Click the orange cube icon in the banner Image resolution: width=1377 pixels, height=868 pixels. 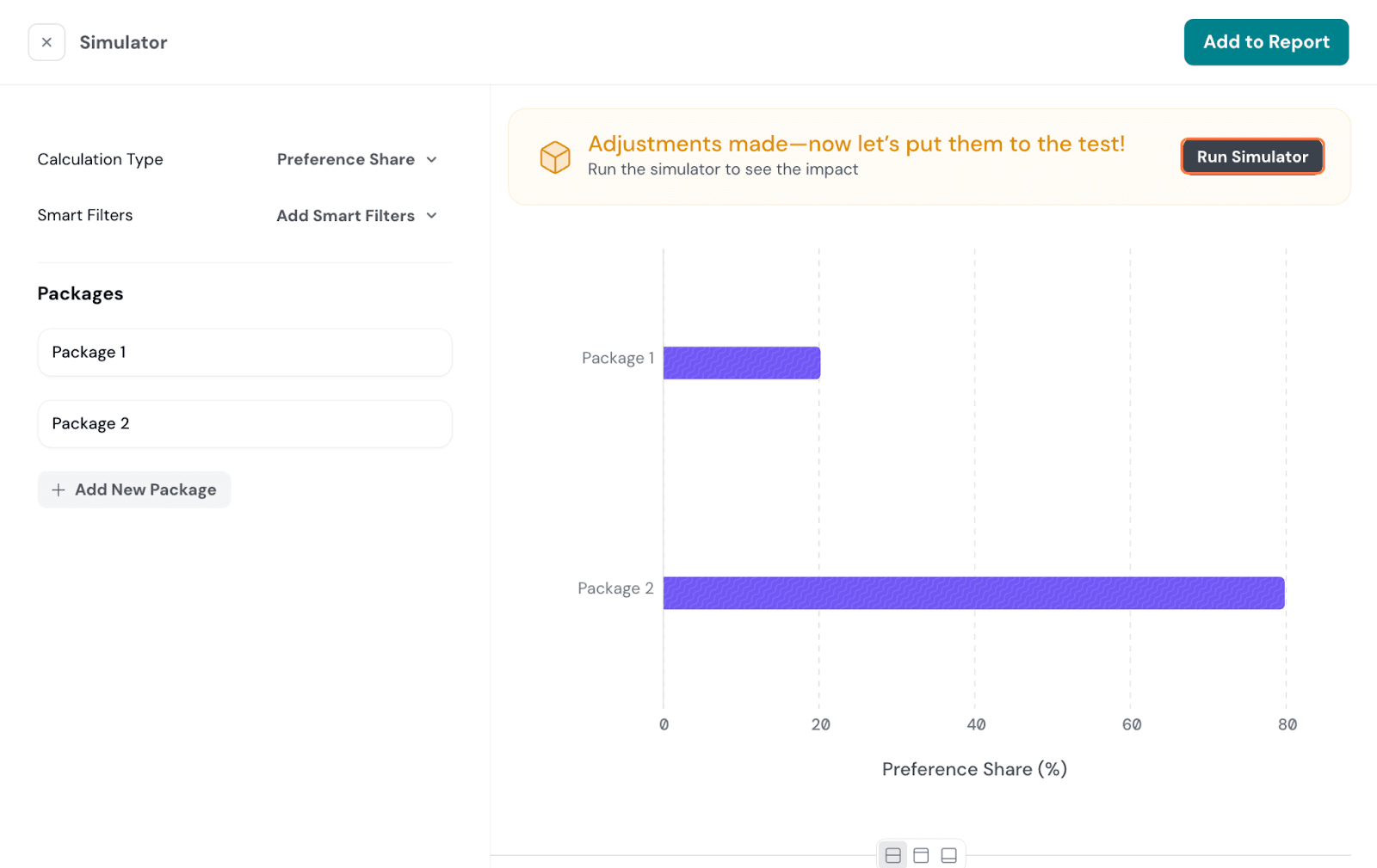(x=555, y=157)
